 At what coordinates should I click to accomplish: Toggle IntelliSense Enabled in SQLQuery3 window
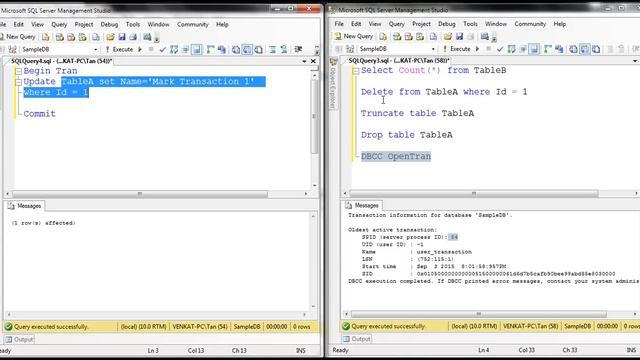click(x=534, y=49)
